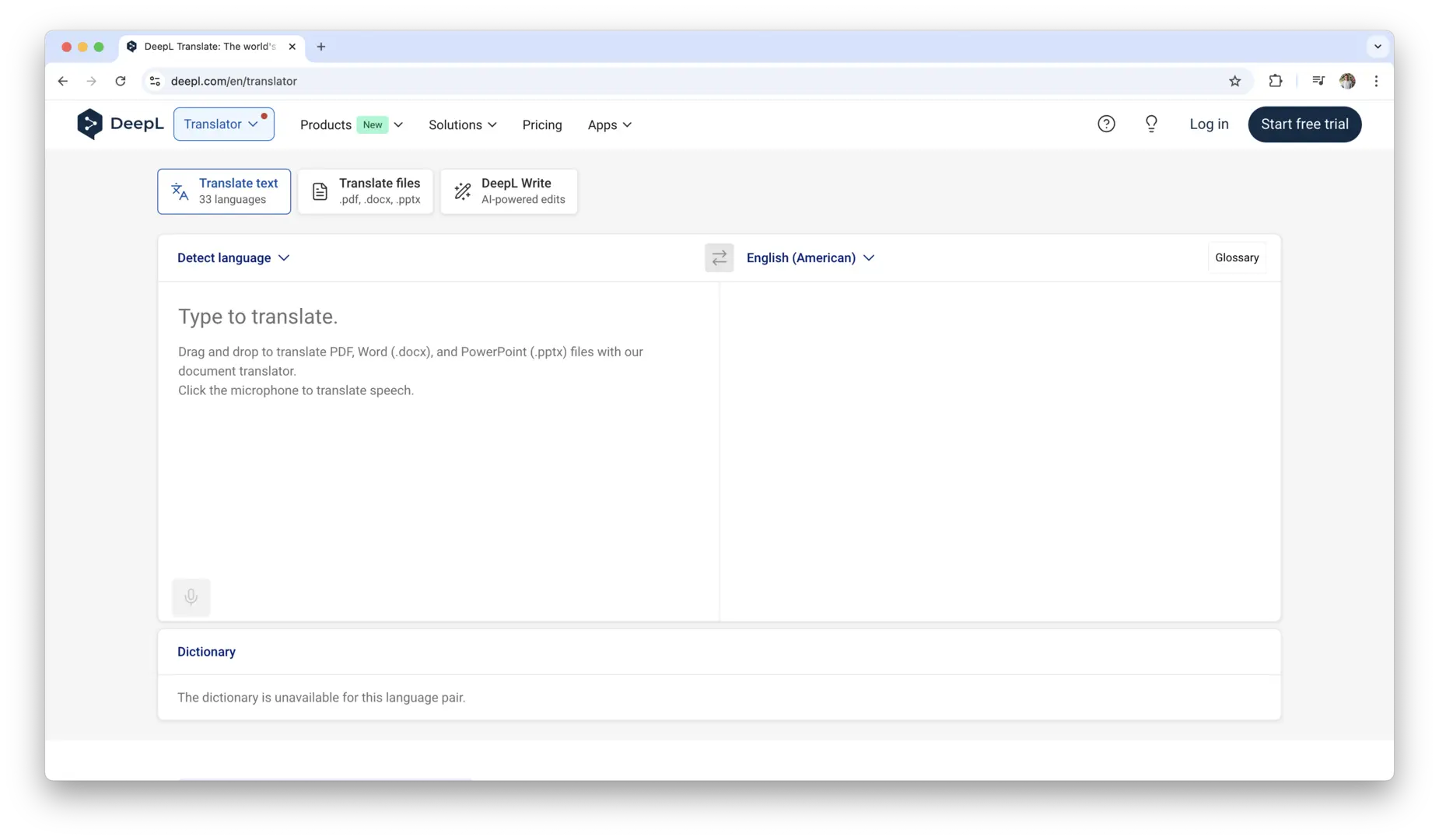Viewport: 1439px width, 840px height.
Task: Bookmark this page with the star icon
Action: tap(1234, 81)
